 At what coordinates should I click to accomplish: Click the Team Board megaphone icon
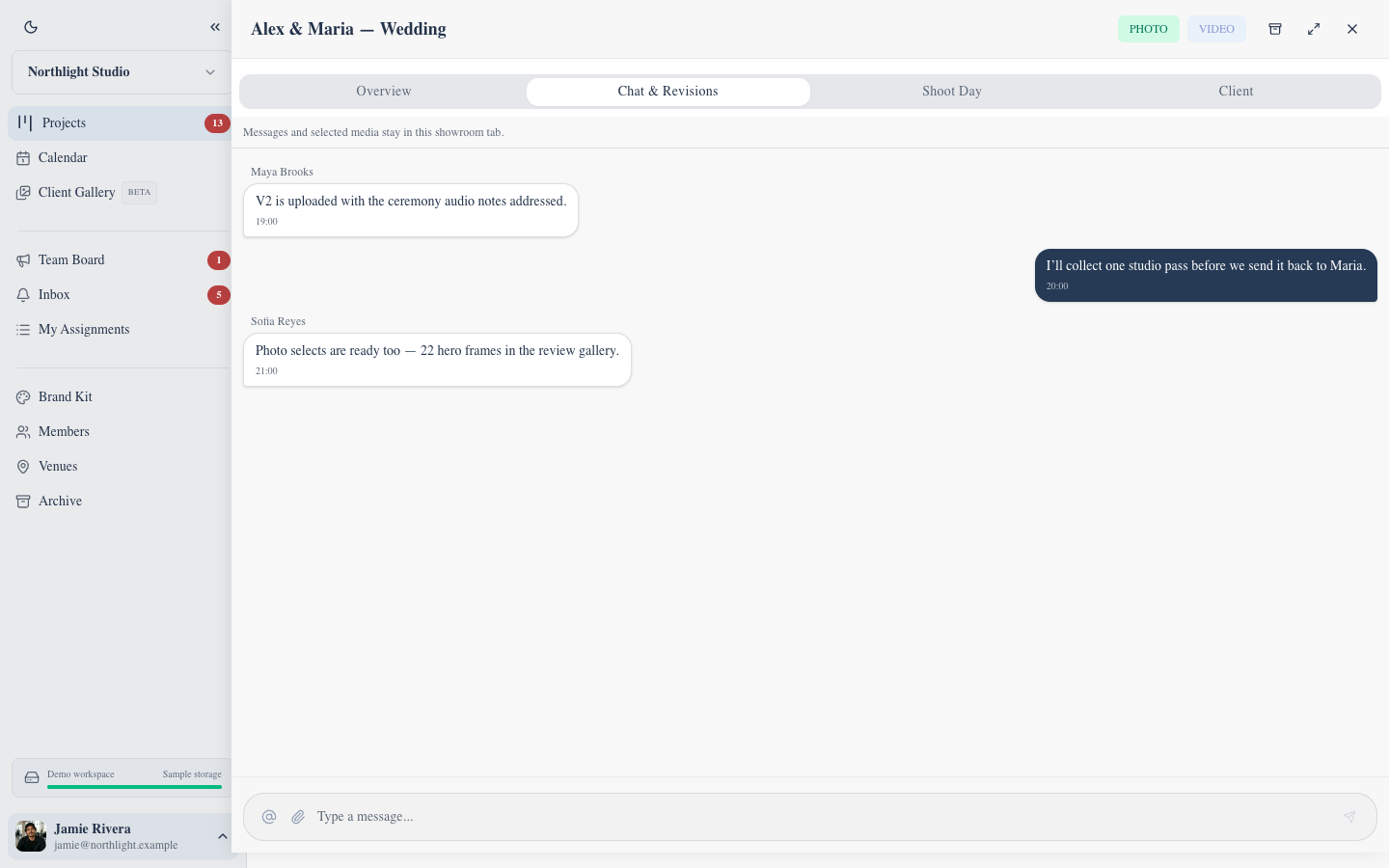[23, 260]
